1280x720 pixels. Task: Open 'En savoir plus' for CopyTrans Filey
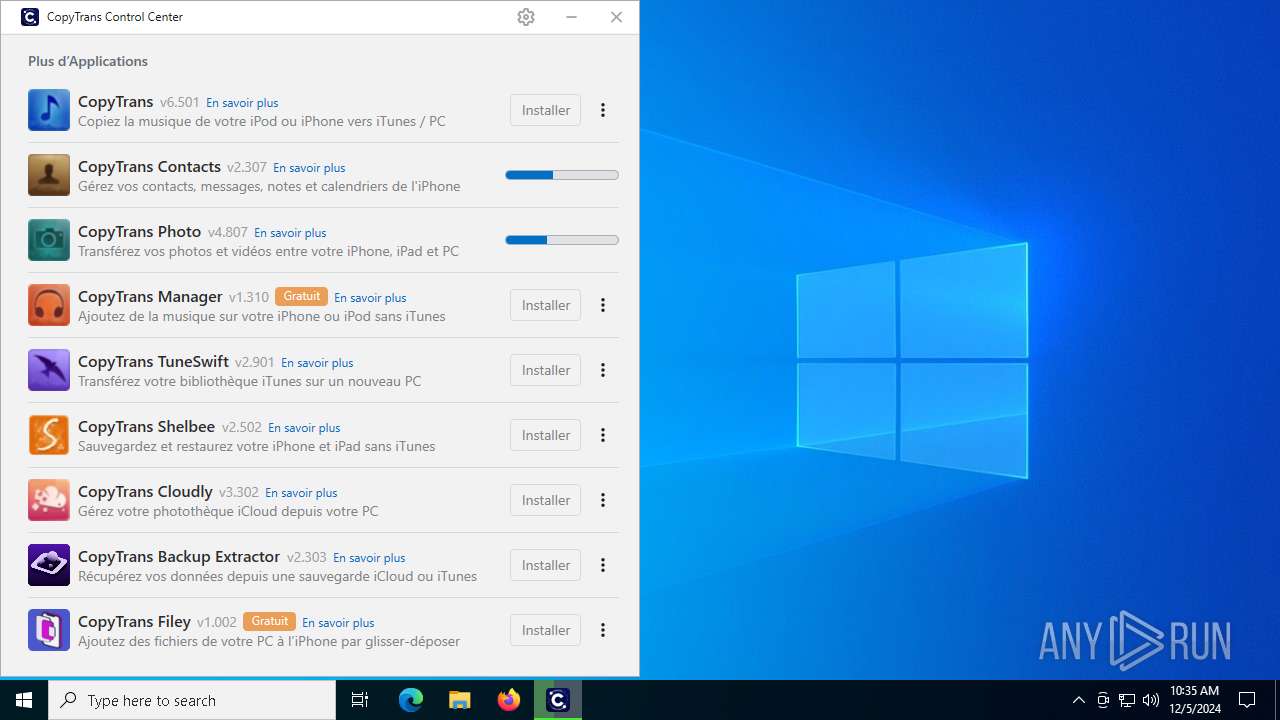click(x=338, y=623)
